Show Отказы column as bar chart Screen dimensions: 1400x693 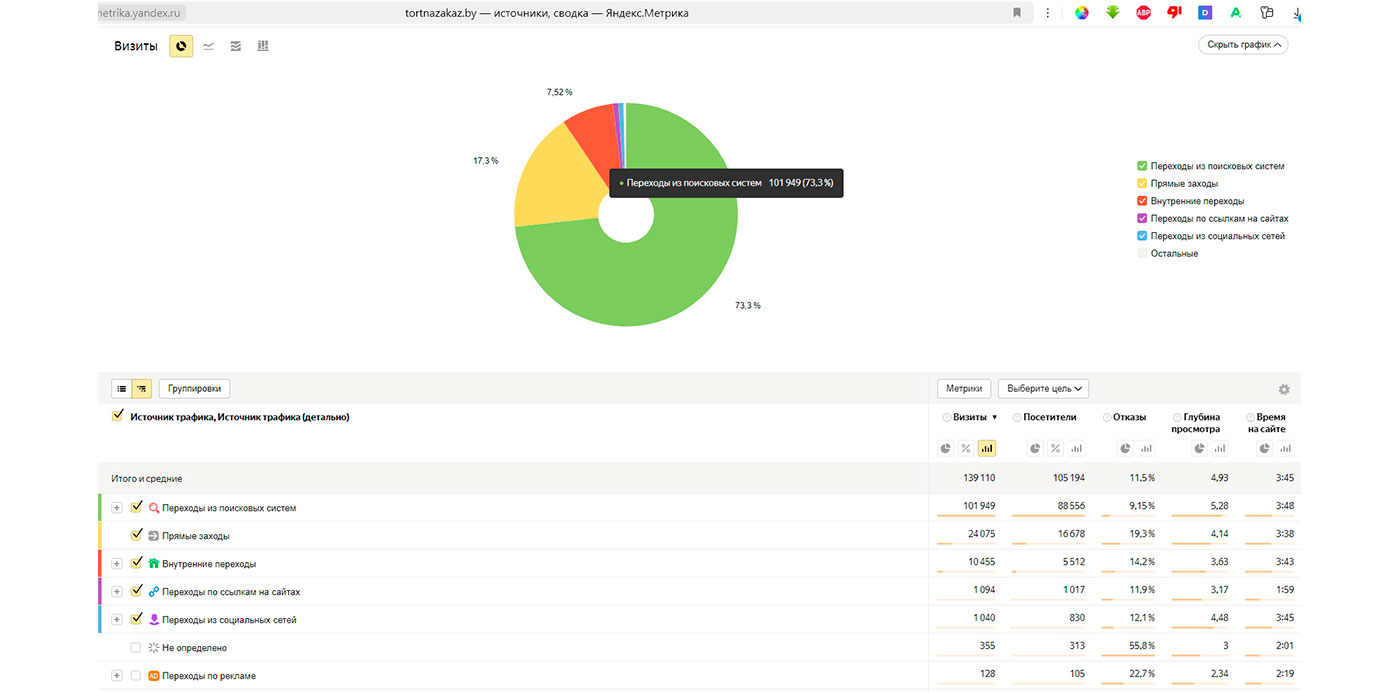click(x=1146, y=448)
